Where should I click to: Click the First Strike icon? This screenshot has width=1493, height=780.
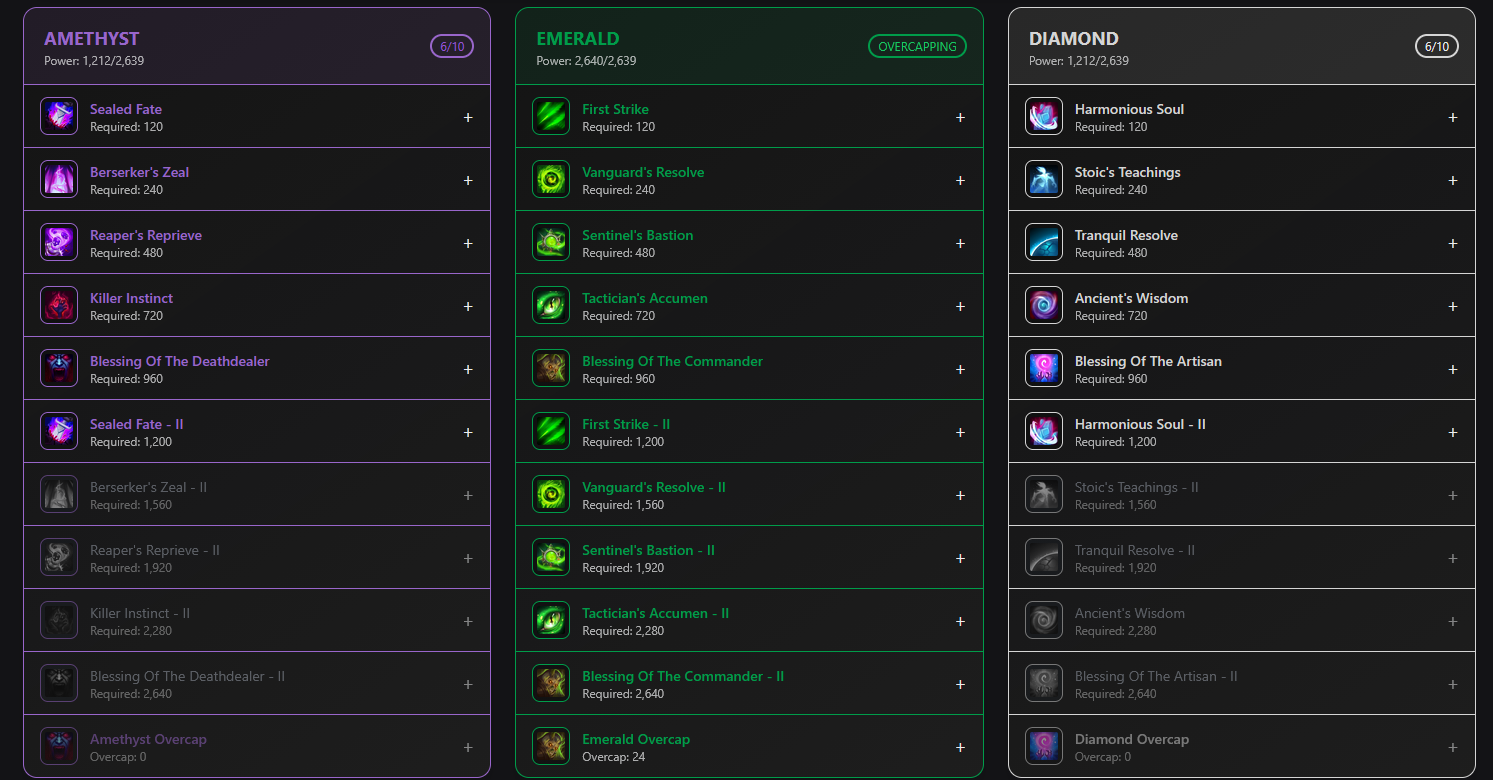(x=551, y=117)
